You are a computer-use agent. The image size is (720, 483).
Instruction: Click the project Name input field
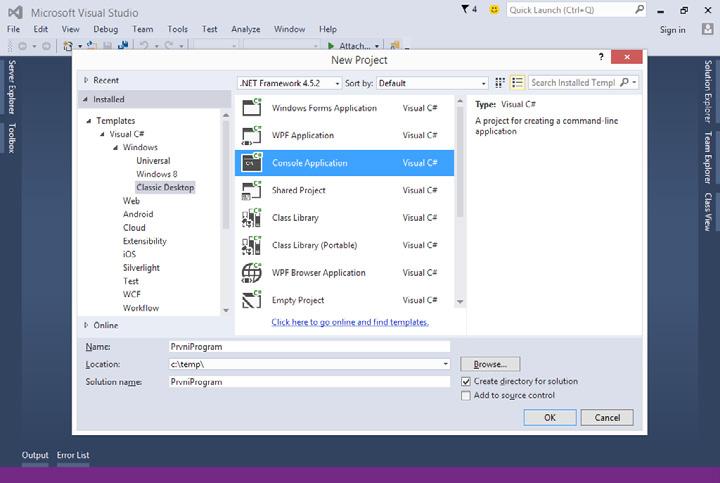coord(309,347)
